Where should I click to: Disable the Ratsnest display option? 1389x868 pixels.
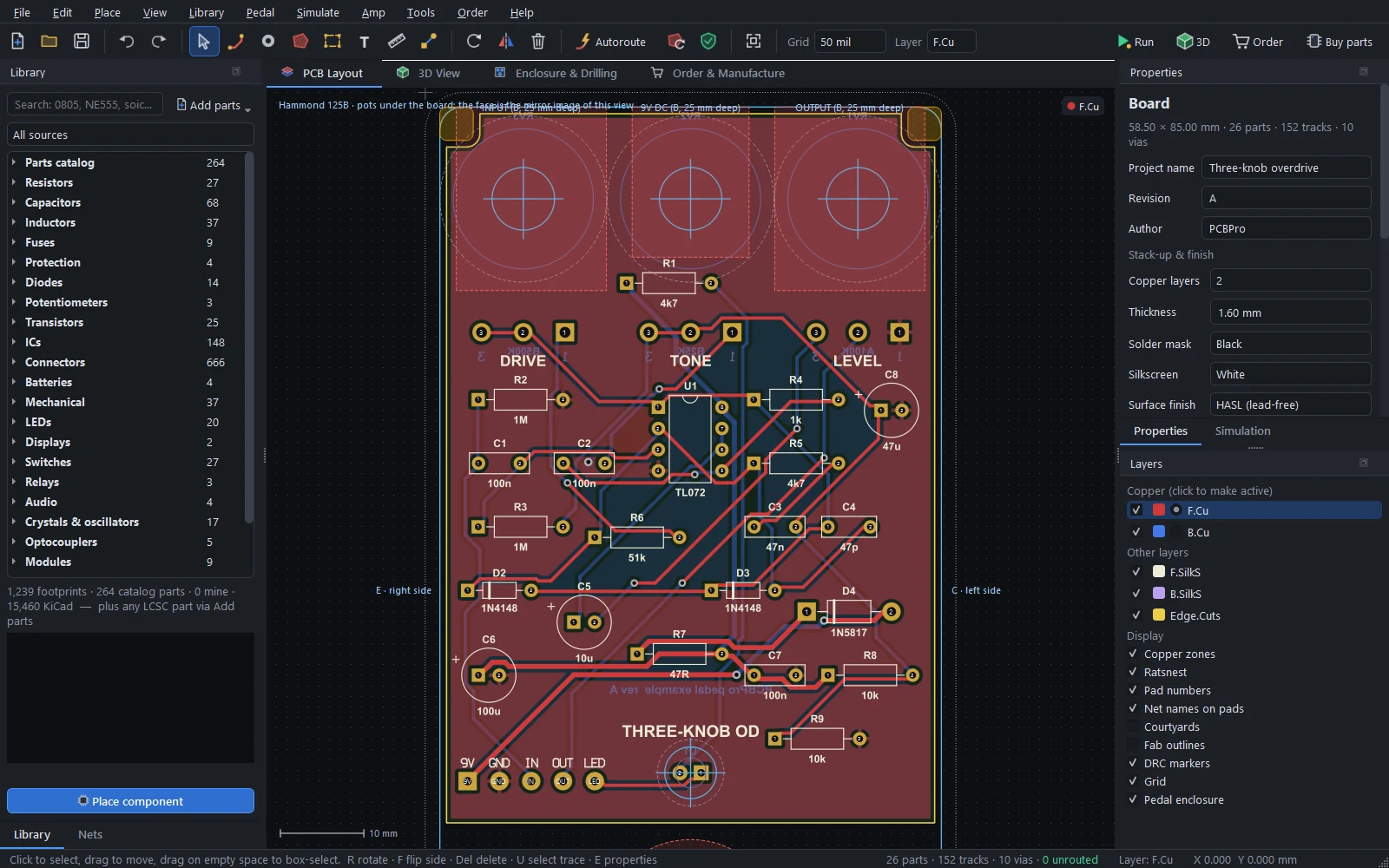pyautogui.click(x=1133, y=672)
